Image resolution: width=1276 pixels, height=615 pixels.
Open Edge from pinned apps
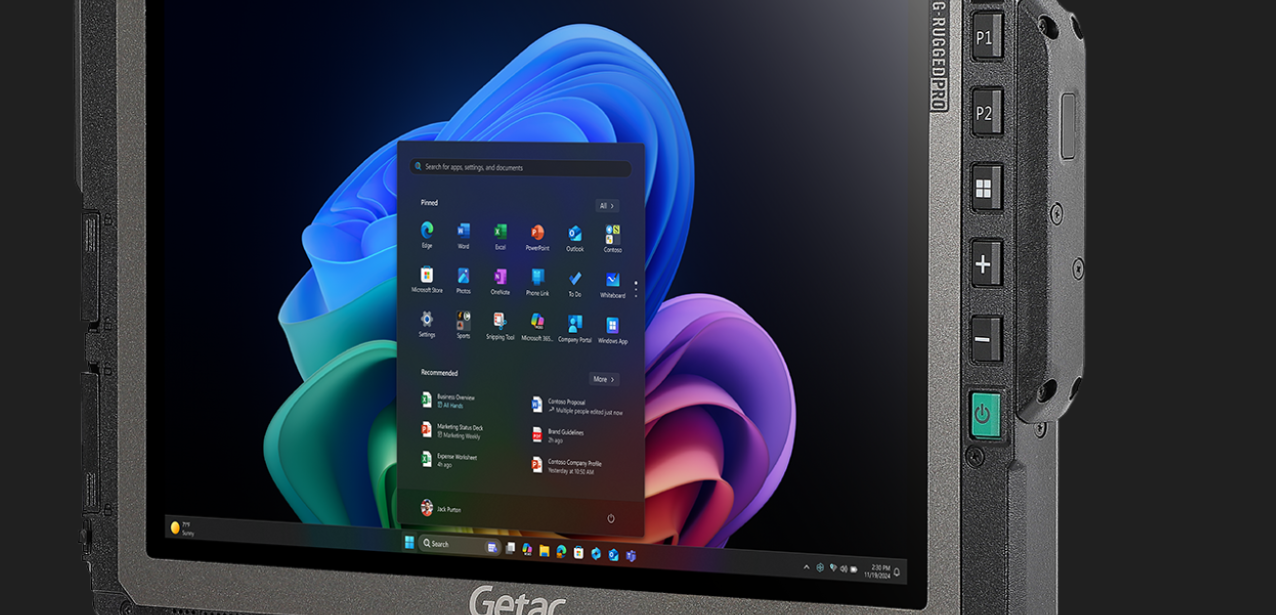tap(427, 235)
